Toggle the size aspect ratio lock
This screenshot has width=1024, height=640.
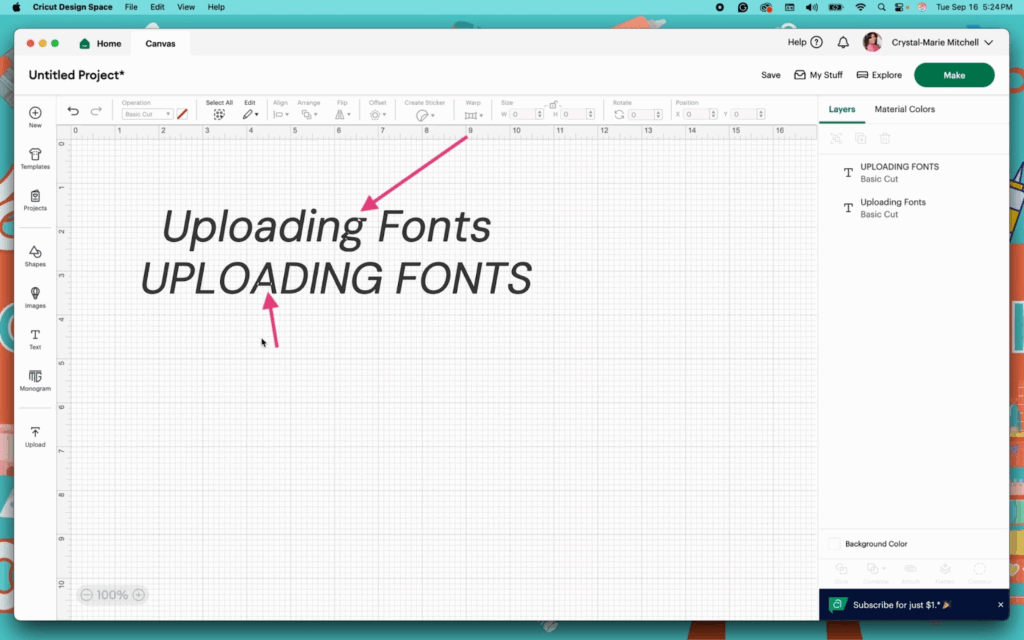pos(553,104)
